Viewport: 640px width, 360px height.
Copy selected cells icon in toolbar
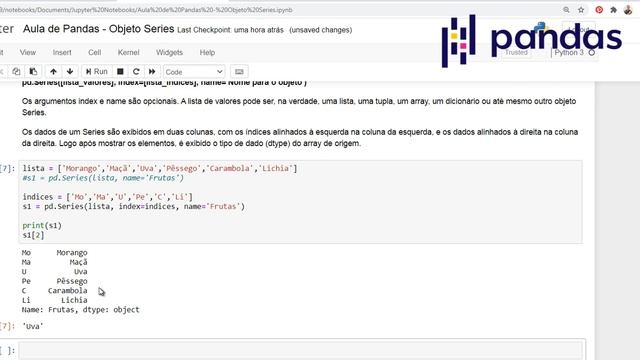point(16,71)
